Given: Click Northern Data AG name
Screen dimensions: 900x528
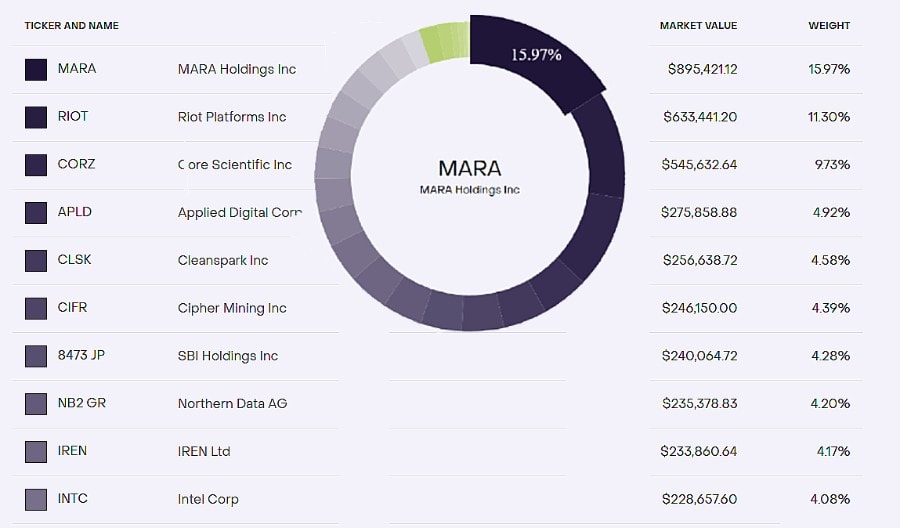Looking at the screenshot, I should click(232, 403).
